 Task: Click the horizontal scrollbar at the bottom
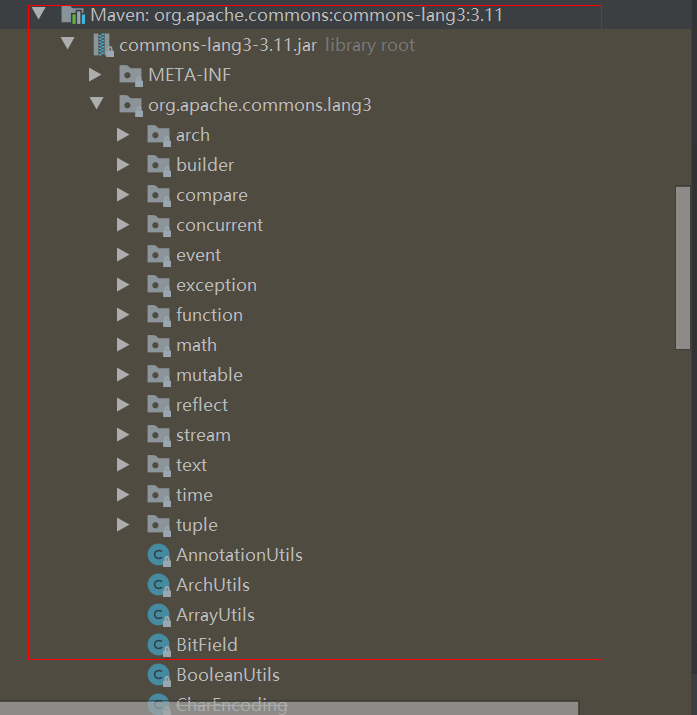click(x=289, y=708)
